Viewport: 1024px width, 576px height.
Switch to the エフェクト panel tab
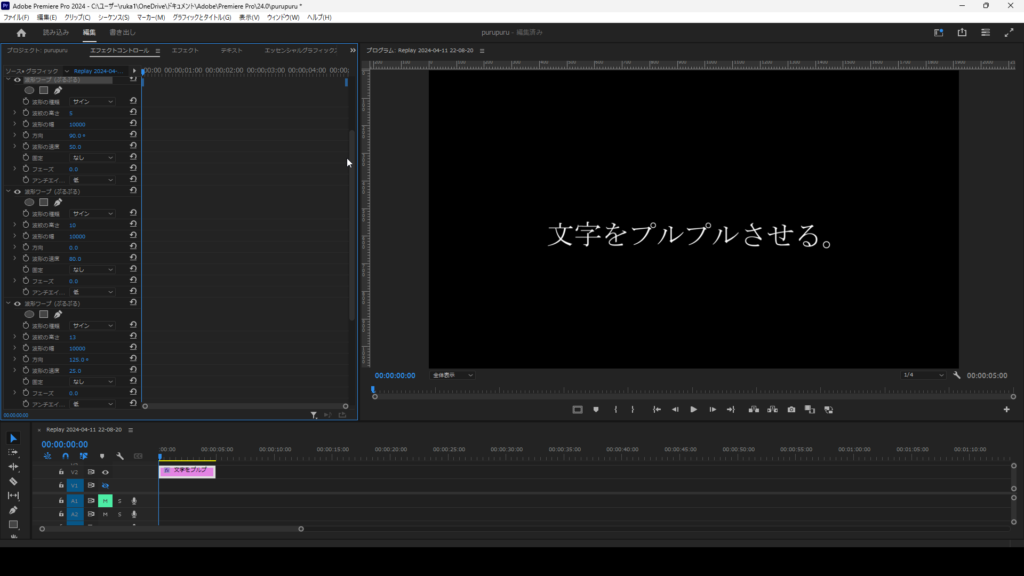185,50
